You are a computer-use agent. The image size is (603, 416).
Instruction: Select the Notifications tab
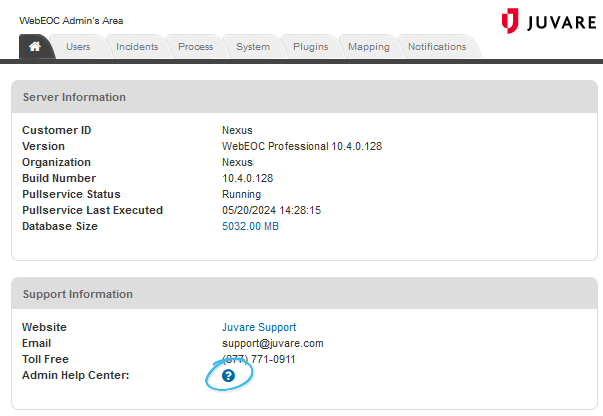tap(437, 47)
